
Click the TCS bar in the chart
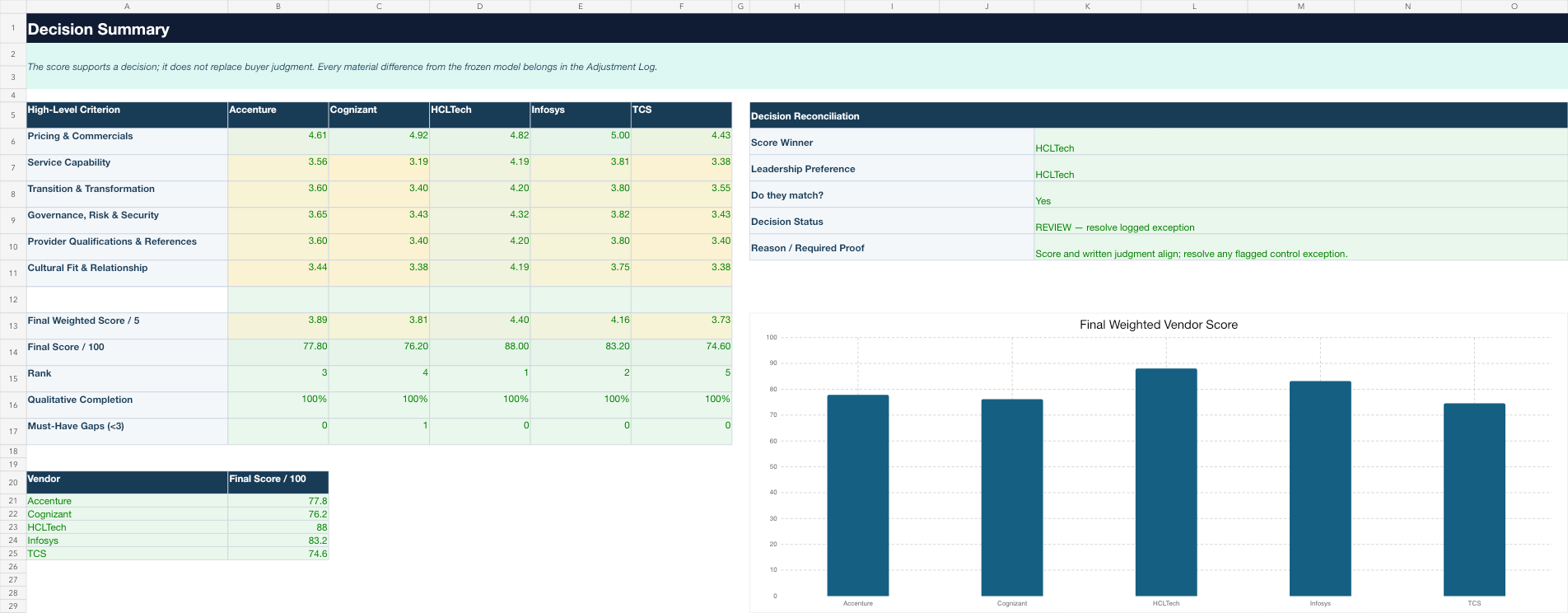(x=1474, y=499)
